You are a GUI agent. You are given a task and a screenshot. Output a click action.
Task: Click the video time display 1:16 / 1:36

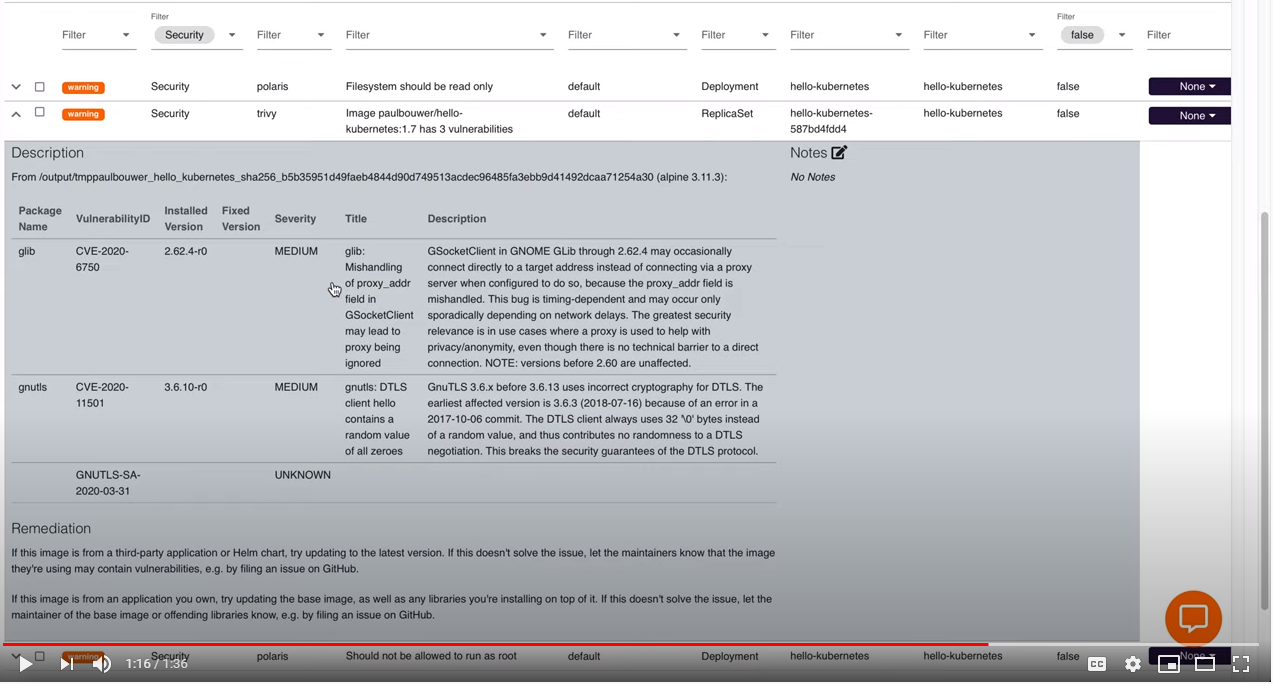[x=157, y=664]
